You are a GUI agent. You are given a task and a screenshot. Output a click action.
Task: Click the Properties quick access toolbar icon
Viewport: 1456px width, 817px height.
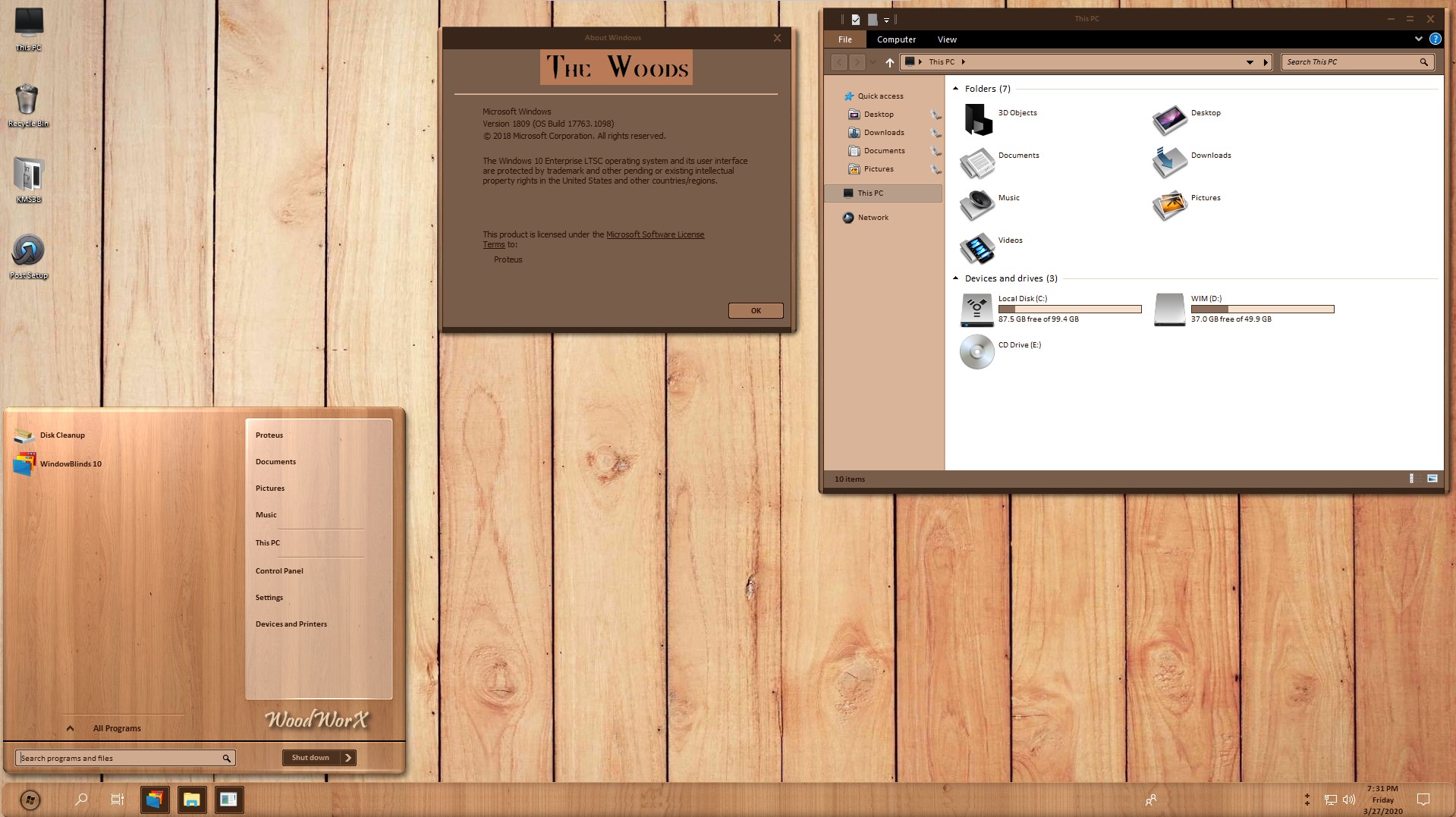coord(856,20)
